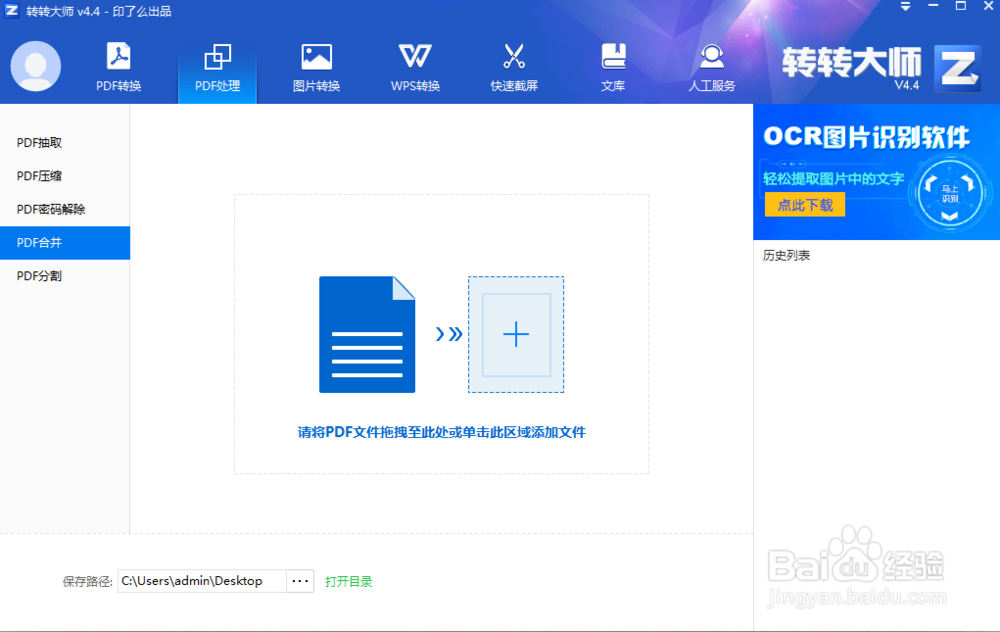
Task: Select PDF抽取 in the sidebar
Action: click(65, 143)
